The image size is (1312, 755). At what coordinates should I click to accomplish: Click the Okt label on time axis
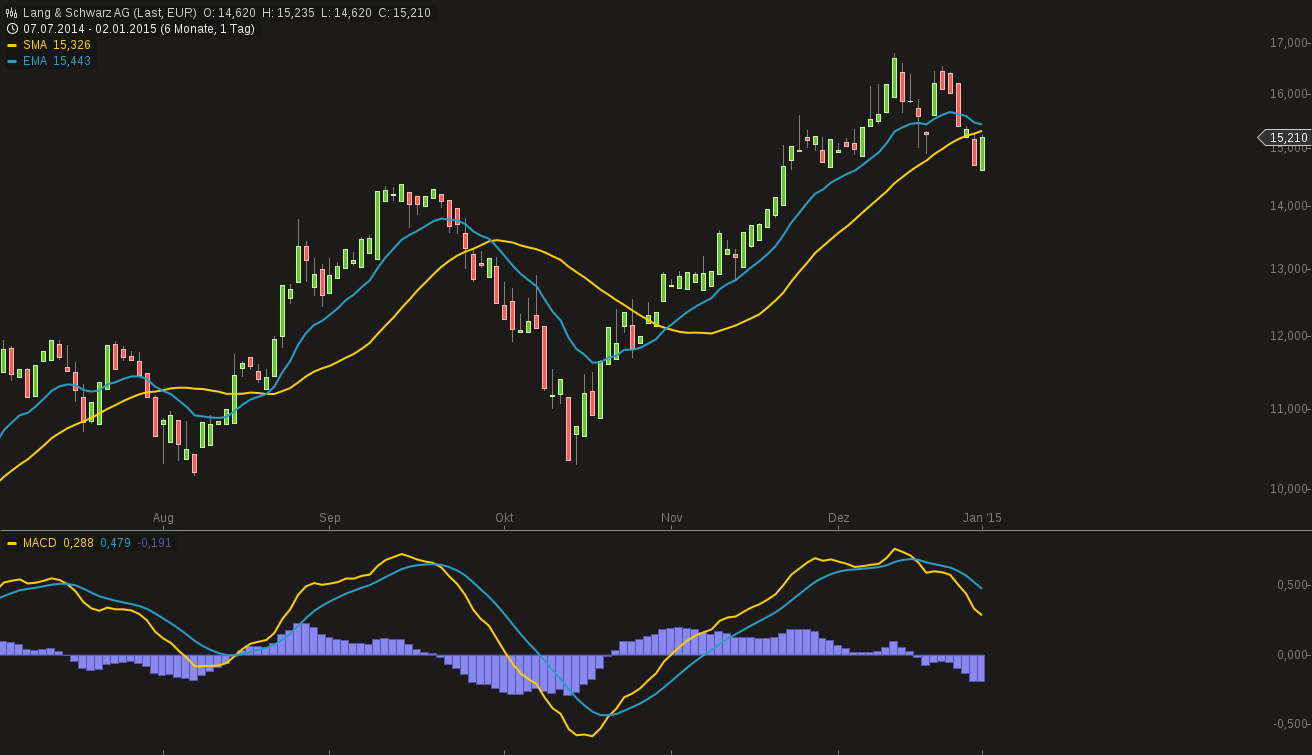[504, 518]
